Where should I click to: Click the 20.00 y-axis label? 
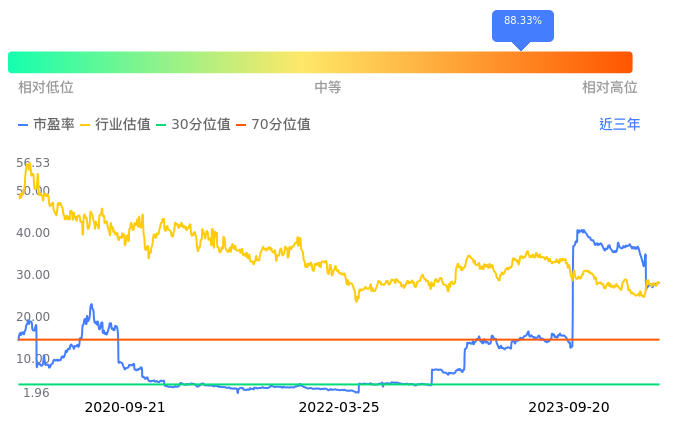click(33, 317)
